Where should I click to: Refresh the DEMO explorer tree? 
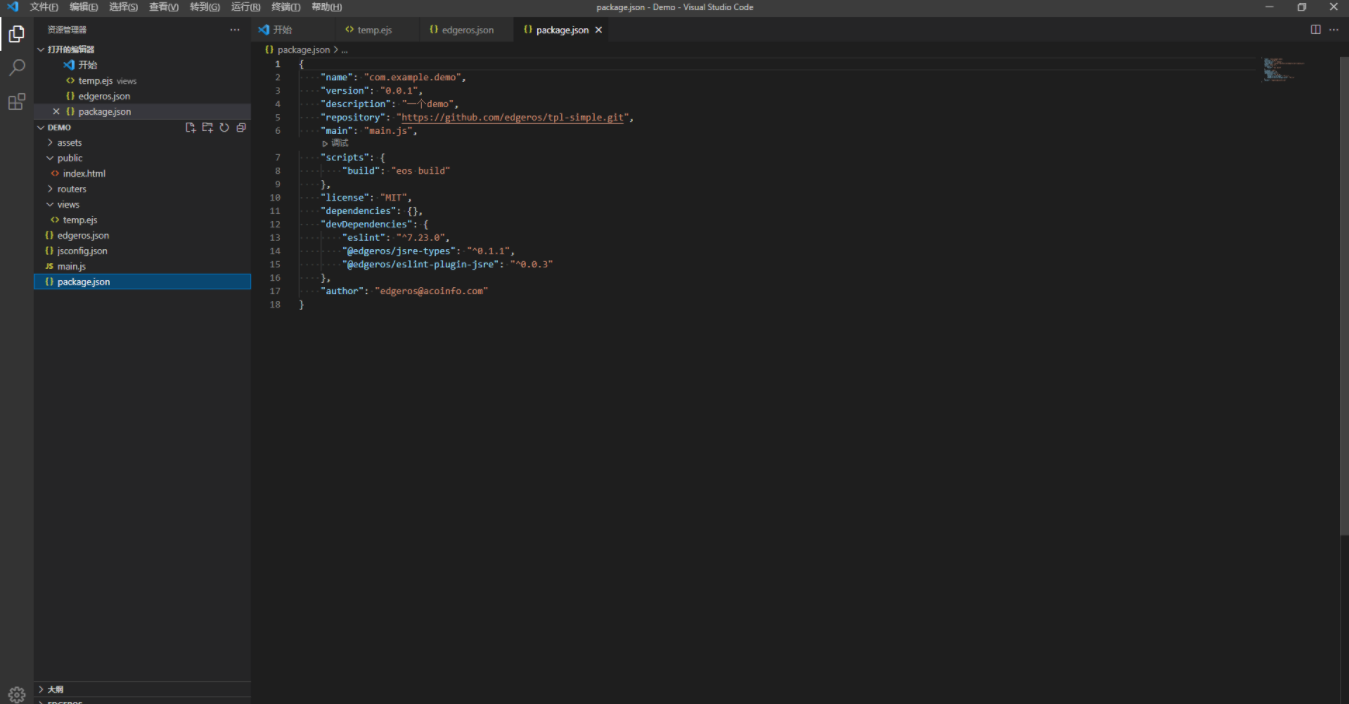pyautogui.click(x=224, y=128)
